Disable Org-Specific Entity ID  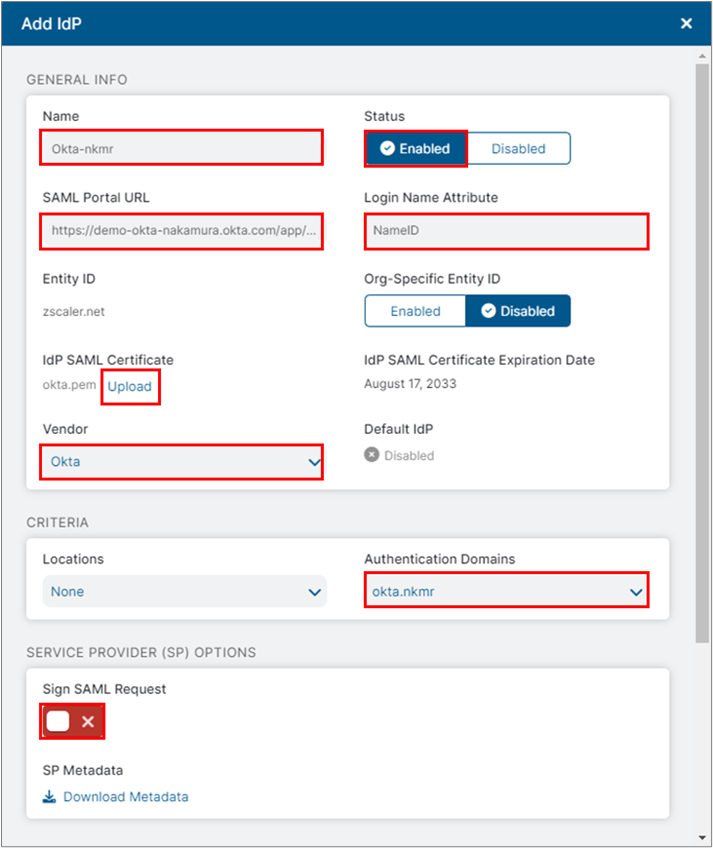click(x=518, y=311)
